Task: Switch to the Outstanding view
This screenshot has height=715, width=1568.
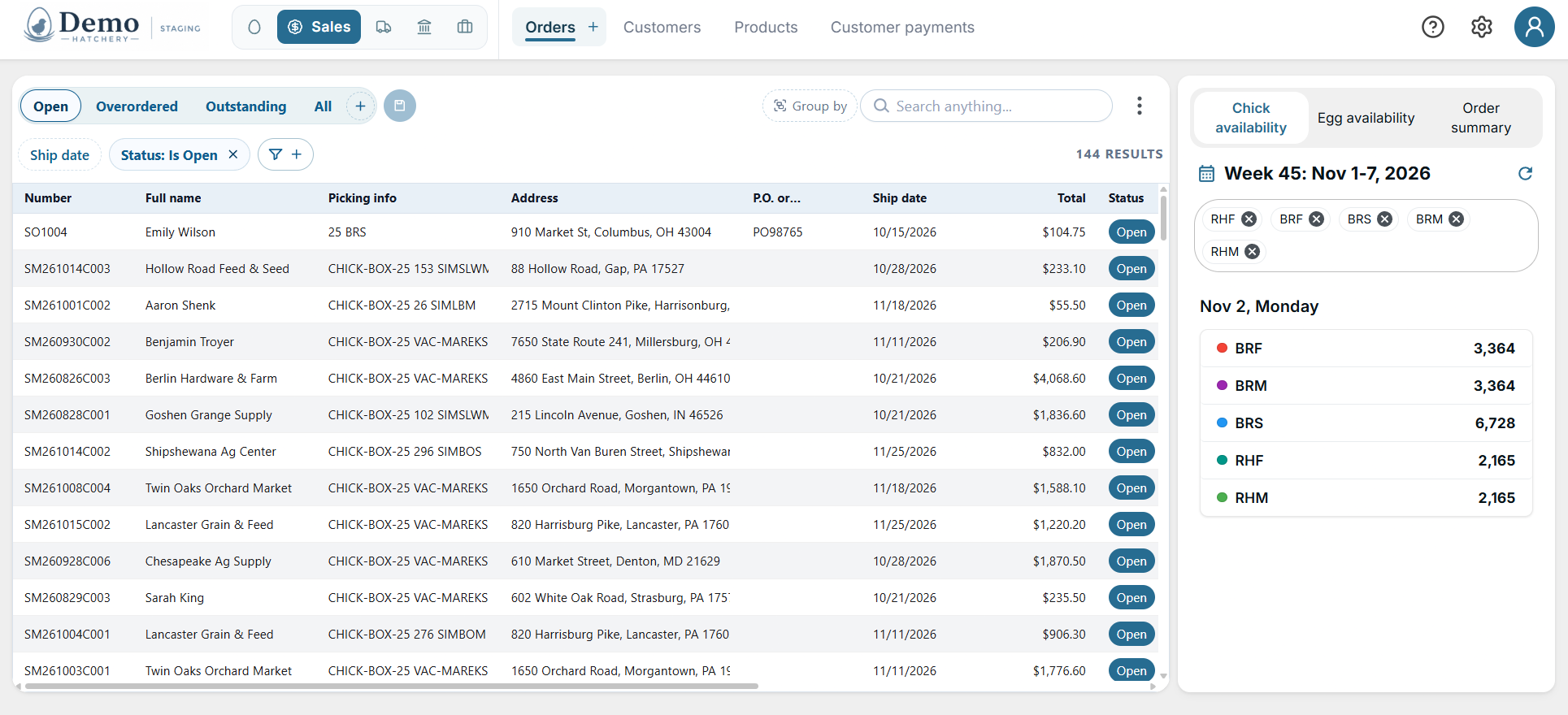Action: click(x=246, y=106)
